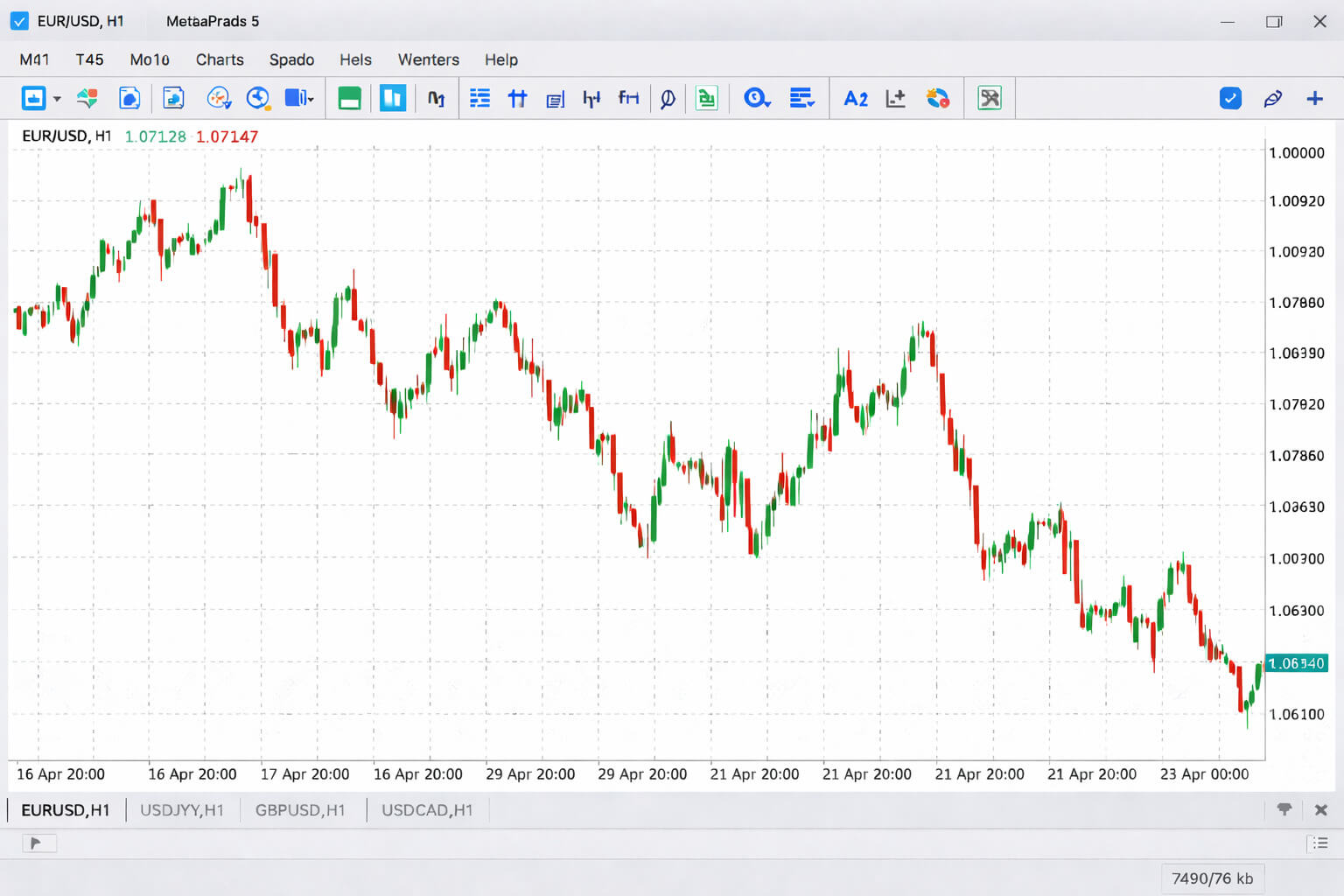Toggle the checkbox beside EUR/USD title
This screenshot has height=896, width=1344.
19,21
